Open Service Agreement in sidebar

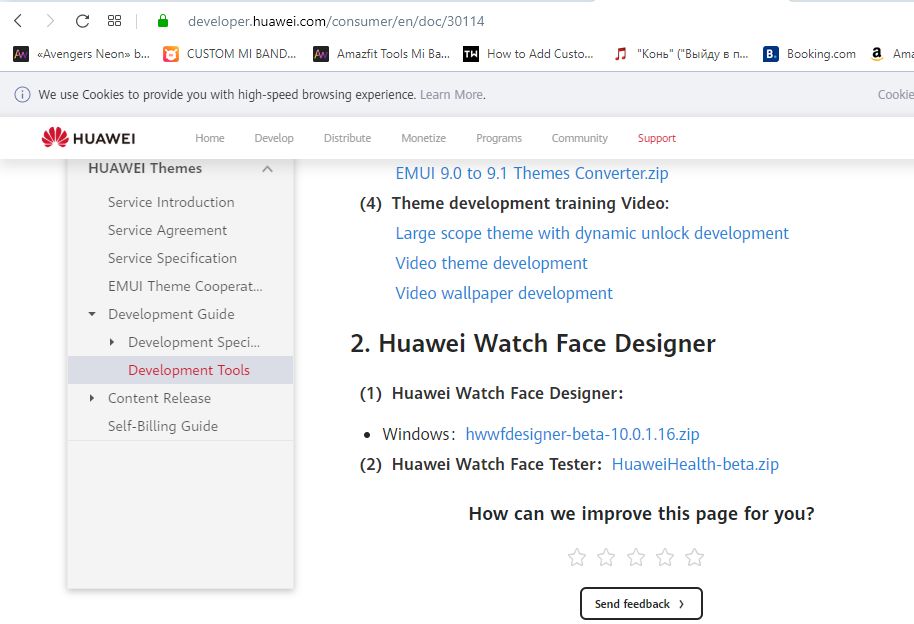(167, 230)
